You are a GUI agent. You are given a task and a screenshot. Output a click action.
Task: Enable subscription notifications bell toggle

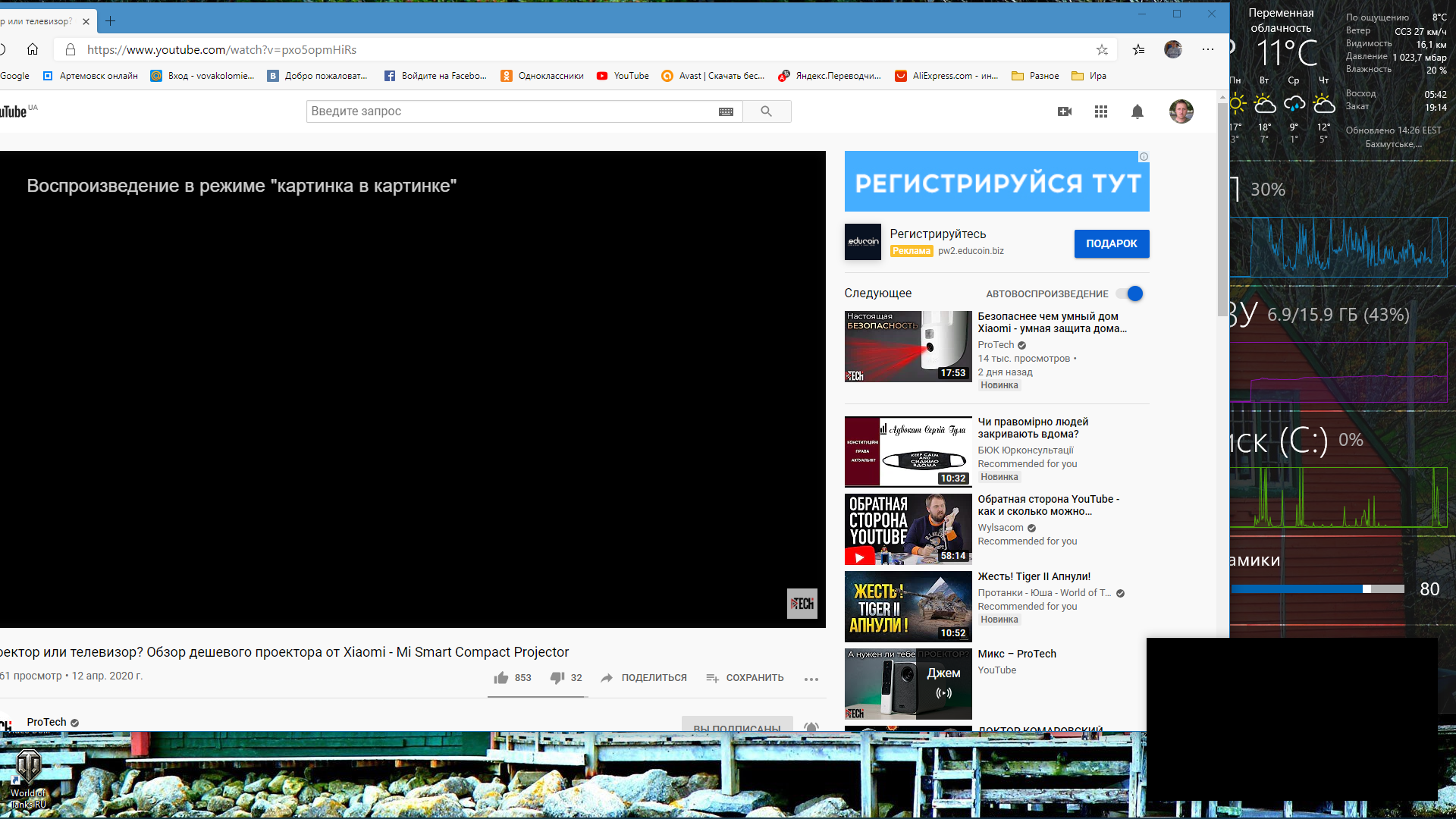tap(812, 726)
